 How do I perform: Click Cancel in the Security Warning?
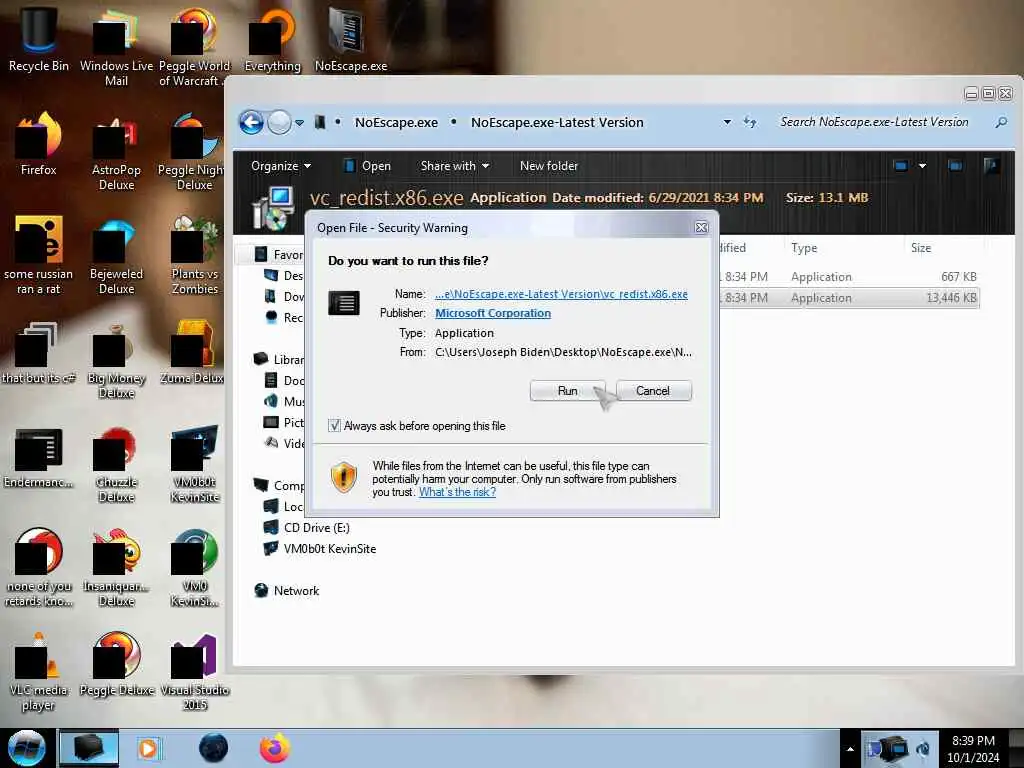tap(653, 391)
